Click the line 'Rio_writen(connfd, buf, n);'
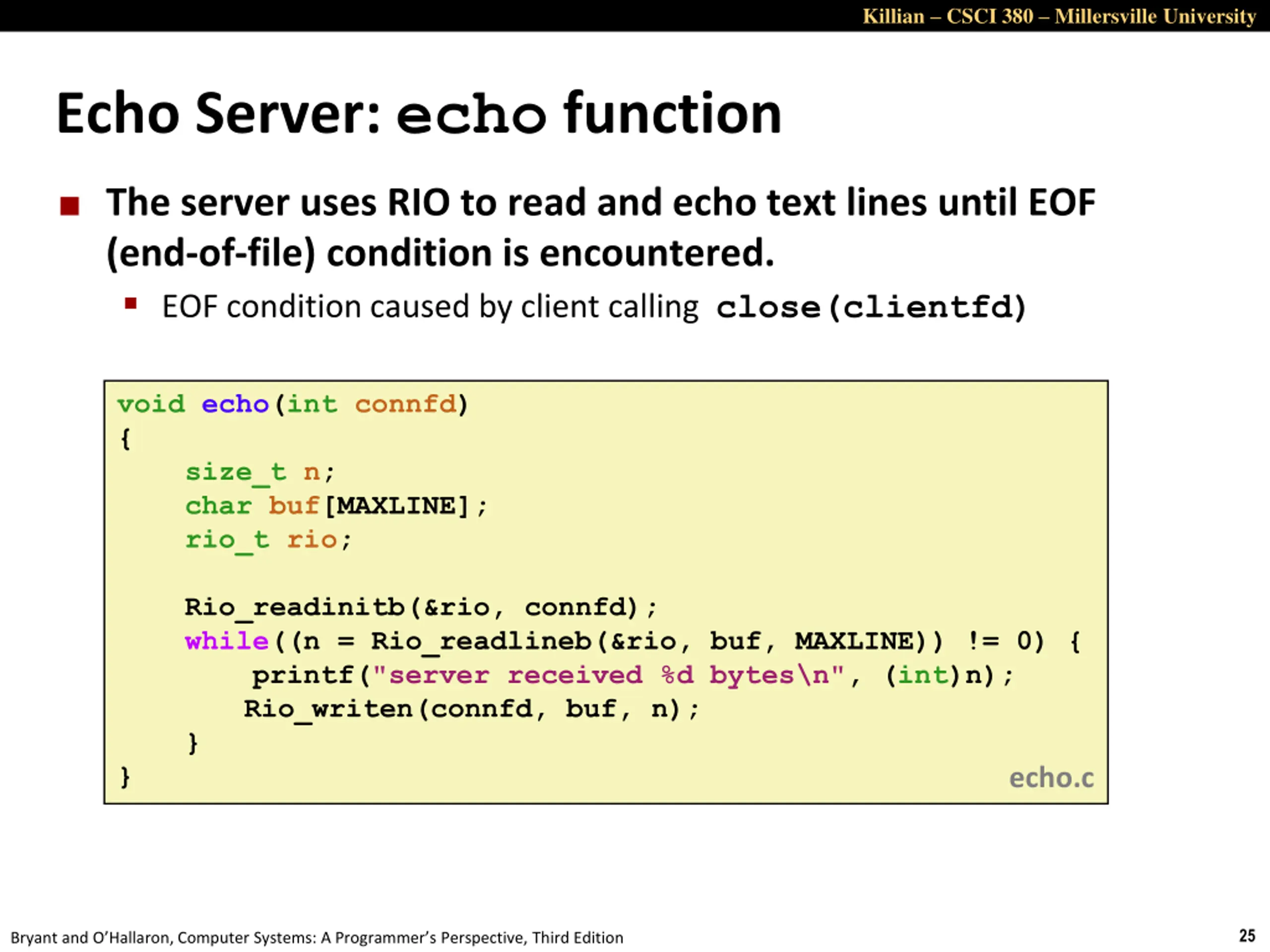The height and width of the screenshot is (952, 1270). 471,709
